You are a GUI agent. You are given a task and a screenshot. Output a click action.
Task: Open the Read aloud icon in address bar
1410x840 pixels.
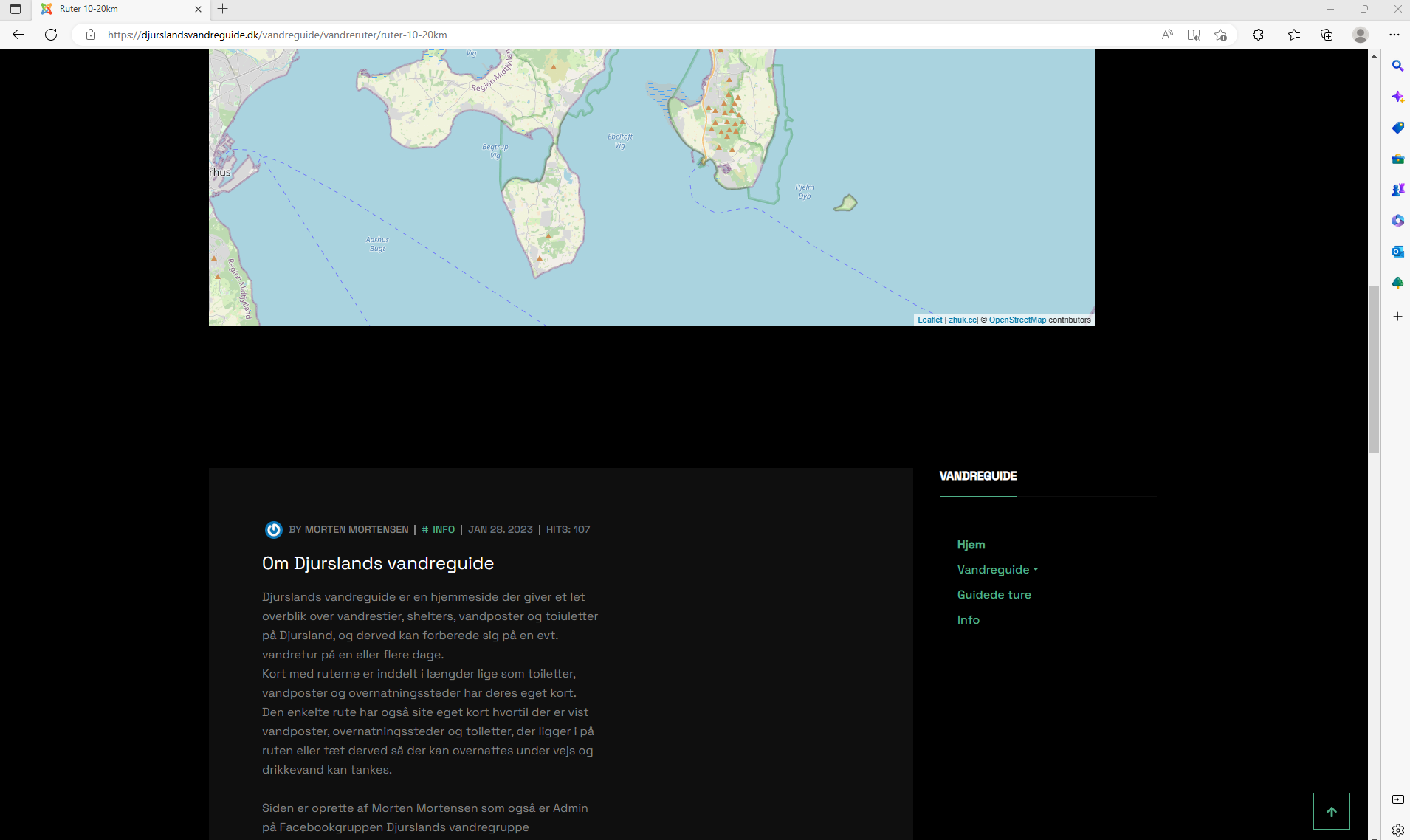pos(1167,35)
